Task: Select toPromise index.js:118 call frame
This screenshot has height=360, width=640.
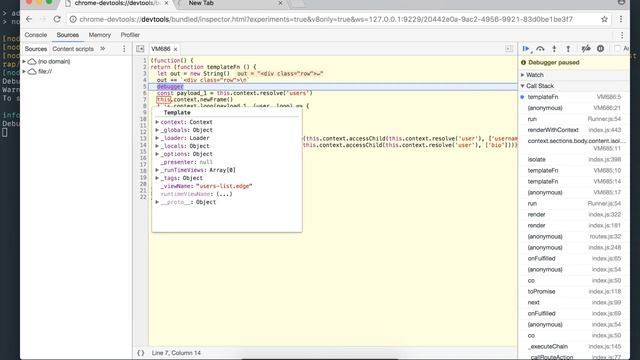Action: [574, 291]
